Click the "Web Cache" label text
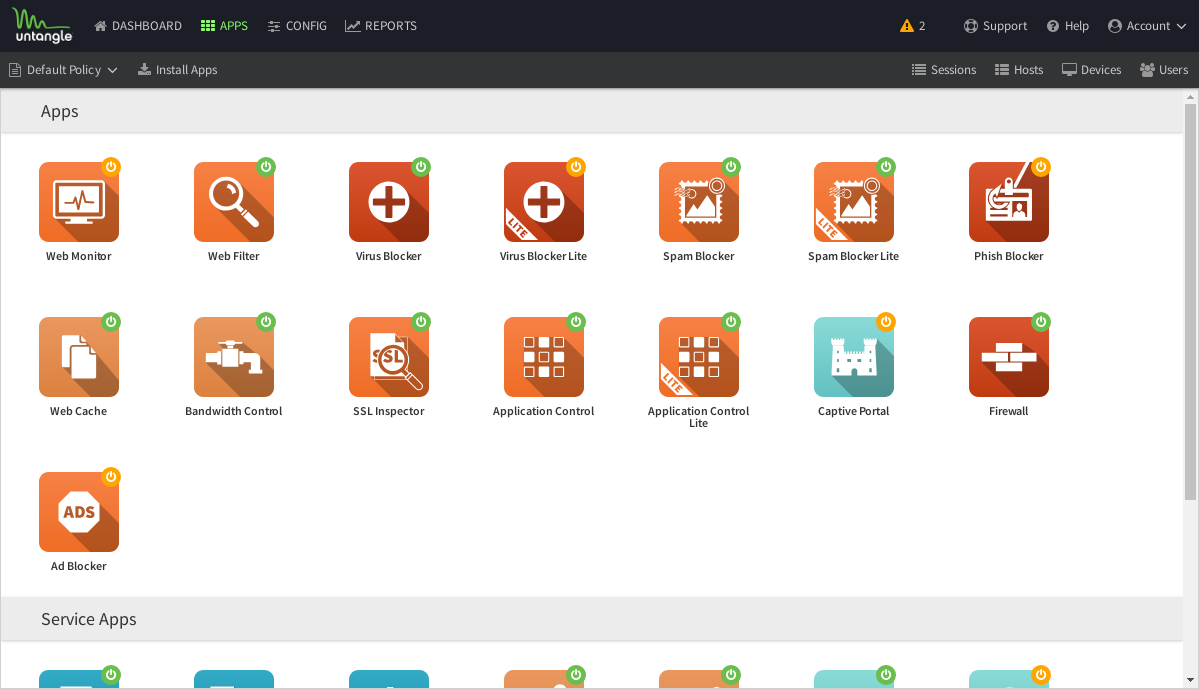Viewport: 1199px width, 689px height. pos(79,411)
